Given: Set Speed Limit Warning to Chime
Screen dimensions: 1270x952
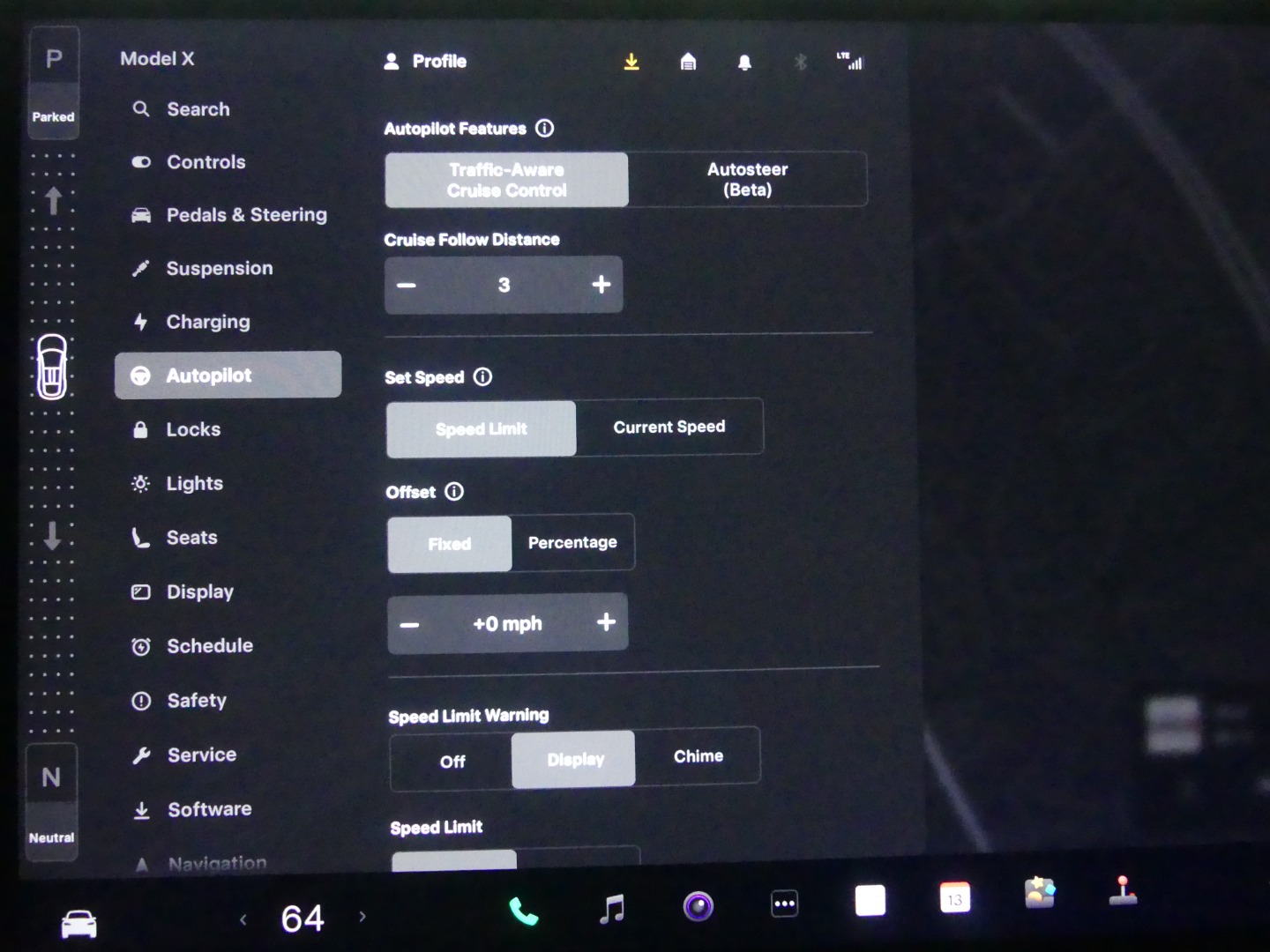Looking at the screenshot, I should [698, 756].
